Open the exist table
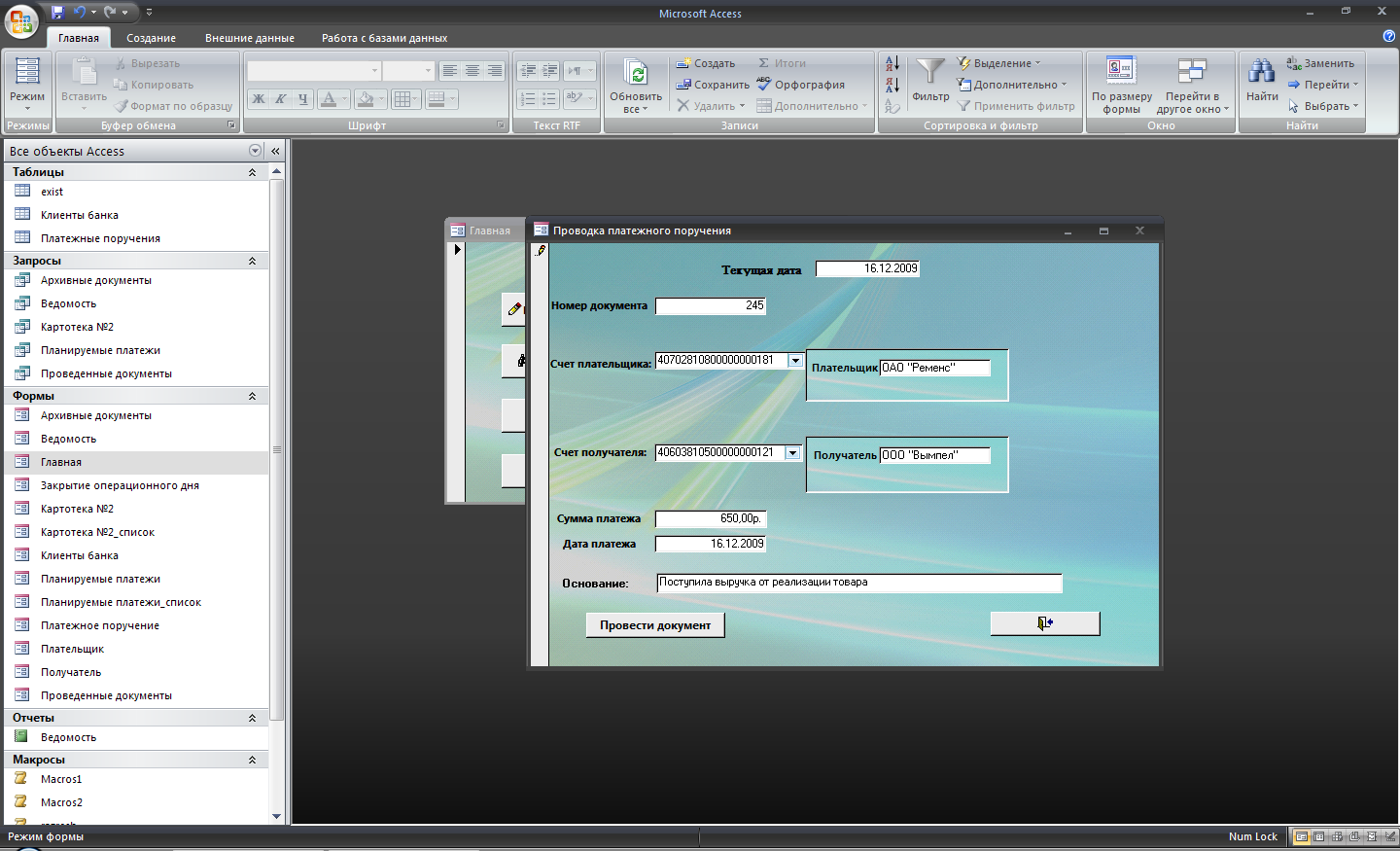 click(52, 192)
